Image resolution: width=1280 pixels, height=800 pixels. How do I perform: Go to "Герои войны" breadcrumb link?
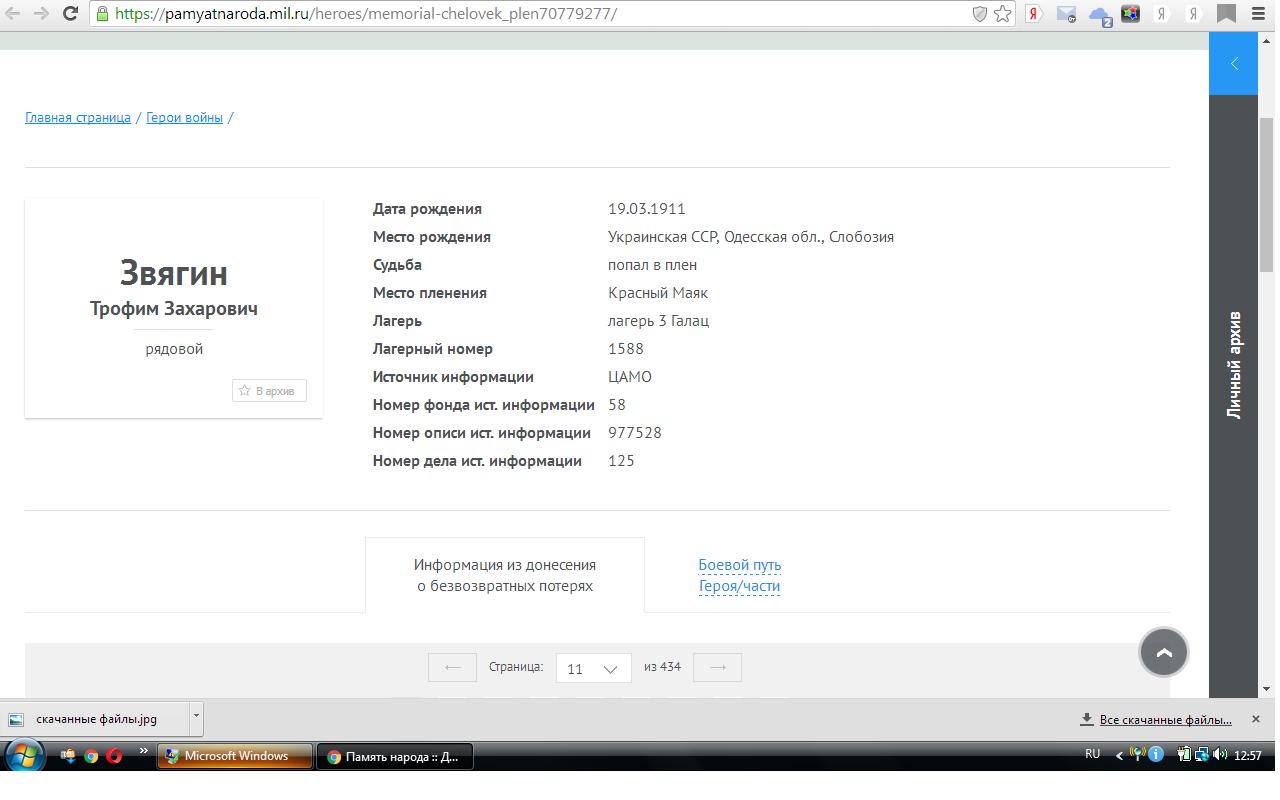pyautogui.click(x=184, y=118)
